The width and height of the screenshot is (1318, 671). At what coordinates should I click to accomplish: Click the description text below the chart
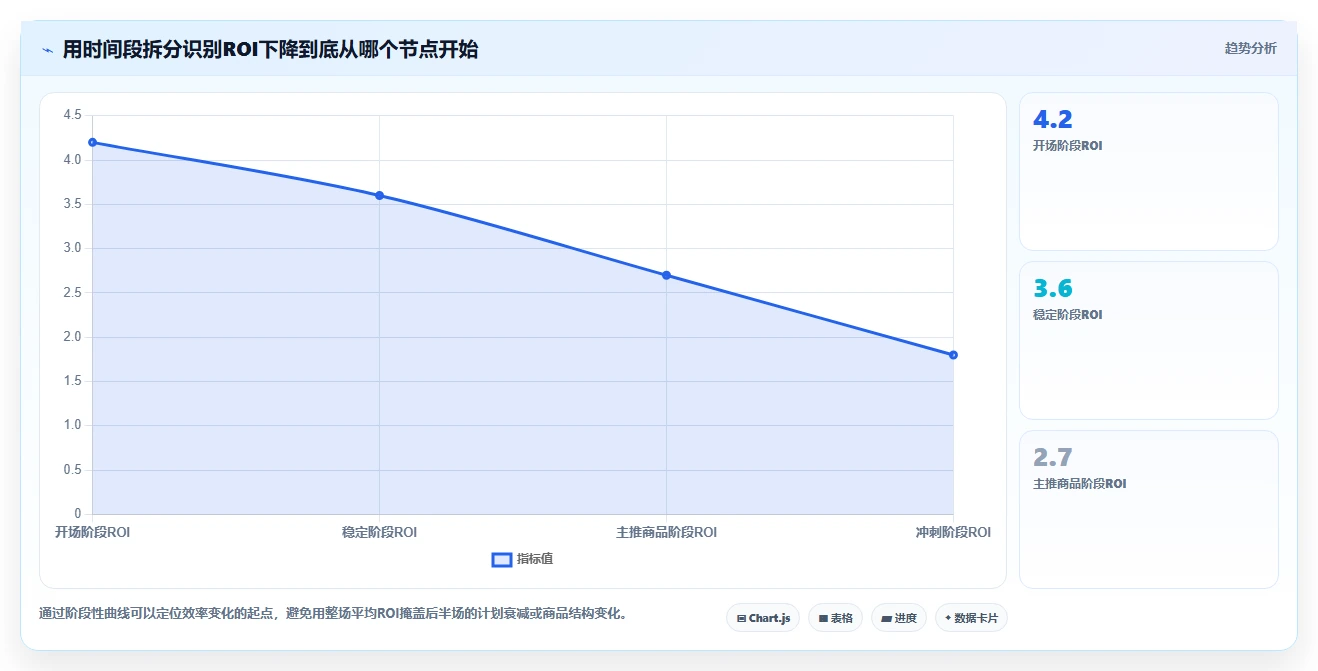pyautogui.click(x=335, y=614)
